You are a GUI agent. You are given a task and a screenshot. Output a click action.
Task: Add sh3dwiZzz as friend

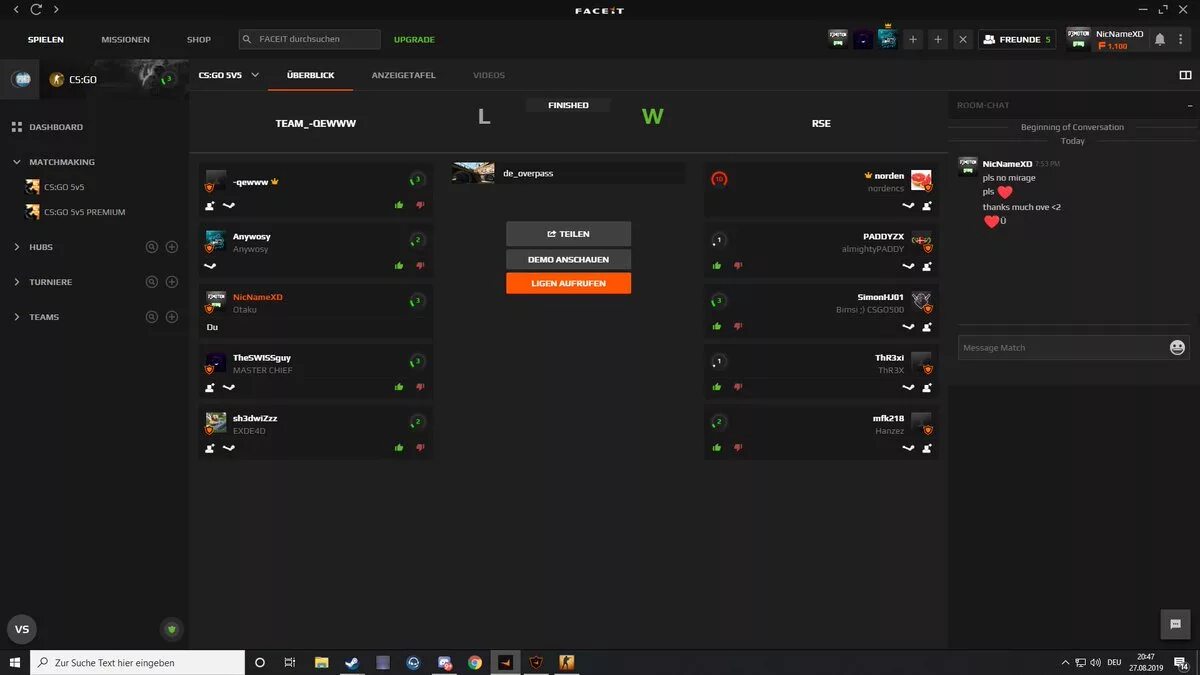click(210, 447)
